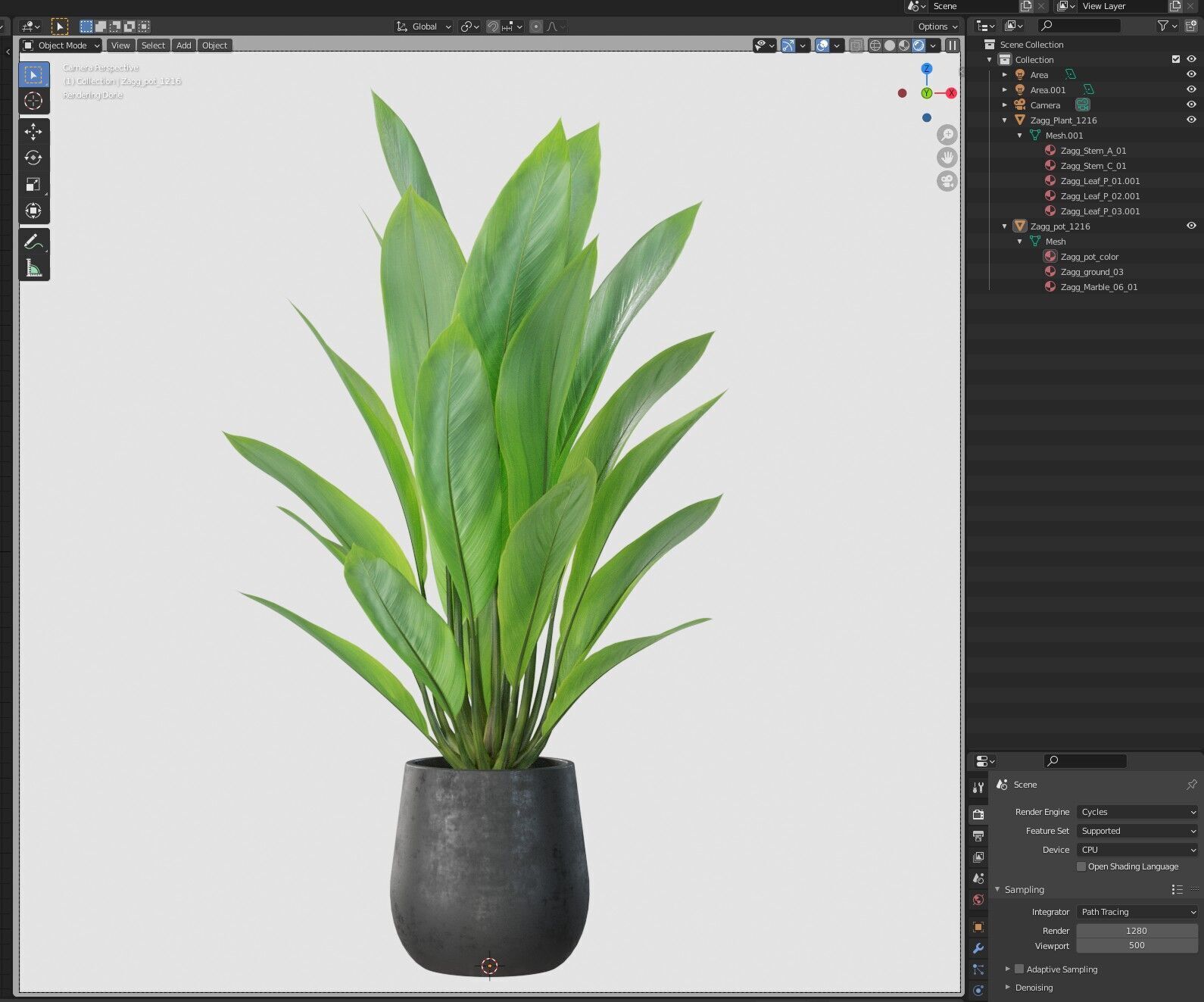Image resolution: width=1204 pixels, height=1002 pixels.
Task: Pick the Measure tool
Action: tap(33, 268)
